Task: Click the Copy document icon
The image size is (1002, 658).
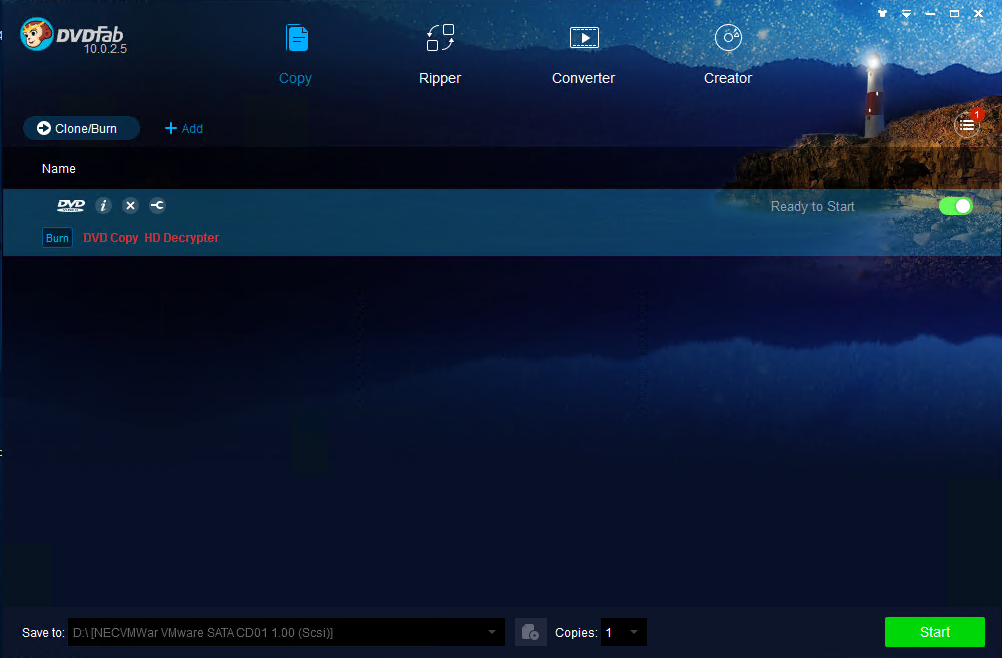Action: coord(297,38)
